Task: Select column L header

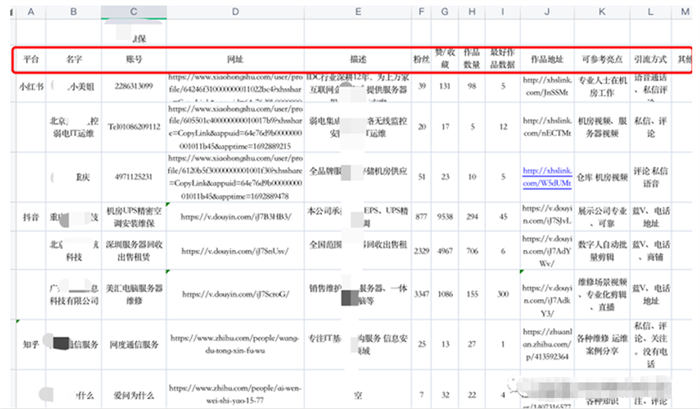Action: click(x=651, y=12)
